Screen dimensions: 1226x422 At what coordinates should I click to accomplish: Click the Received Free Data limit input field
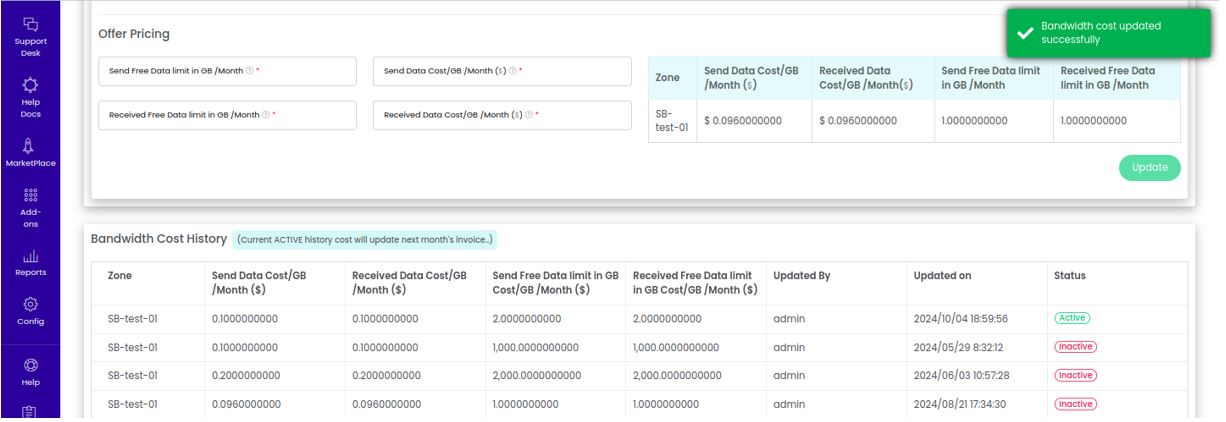tap(227, 115)
